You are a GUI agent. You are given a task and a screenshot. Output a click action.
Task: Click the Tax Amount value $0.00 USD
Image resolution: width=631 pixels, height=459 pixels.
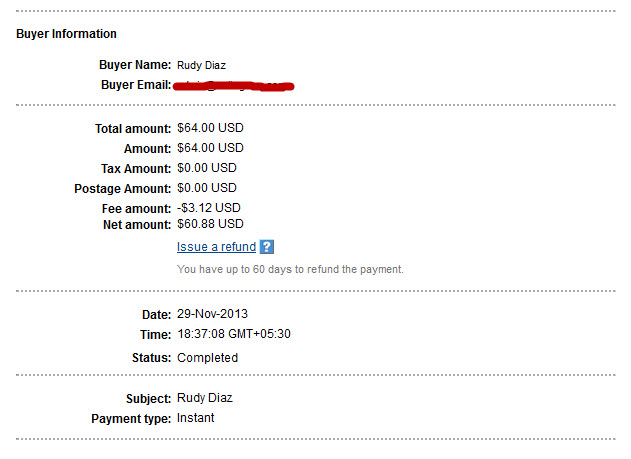[x=207, y=168]
